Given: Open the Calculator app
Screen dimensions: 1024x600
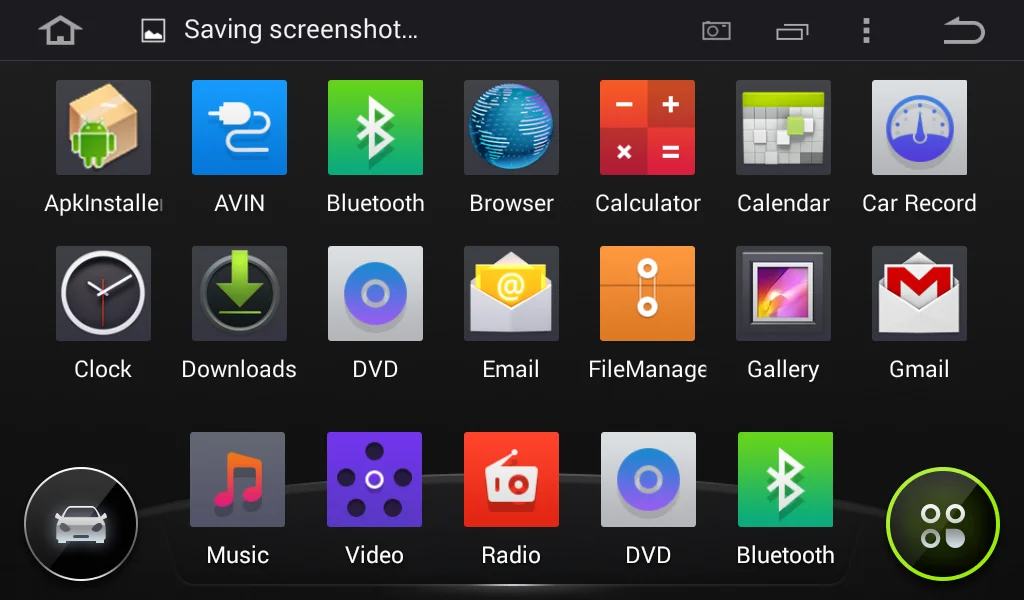Looking at the screenshot, I should click(x=647, y=127).
